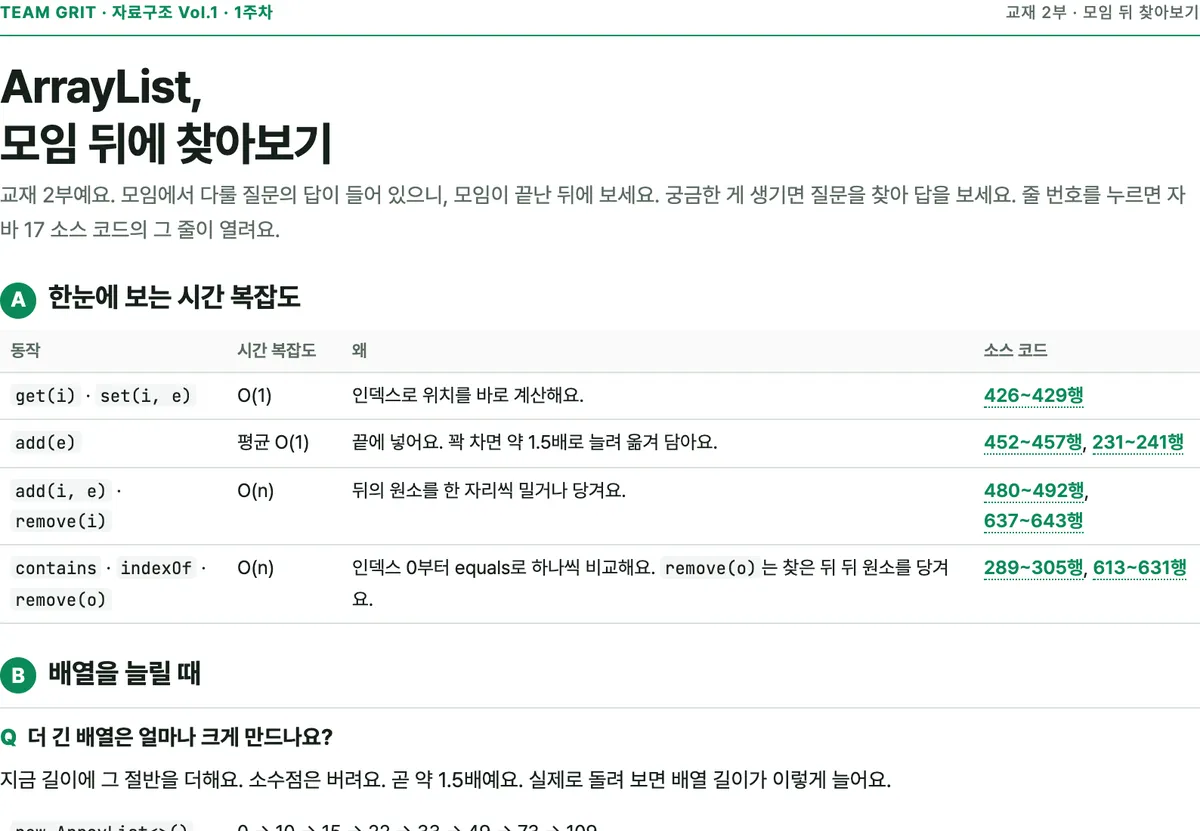
Task: Click the 637~643행 source link
Action: 1033,520
